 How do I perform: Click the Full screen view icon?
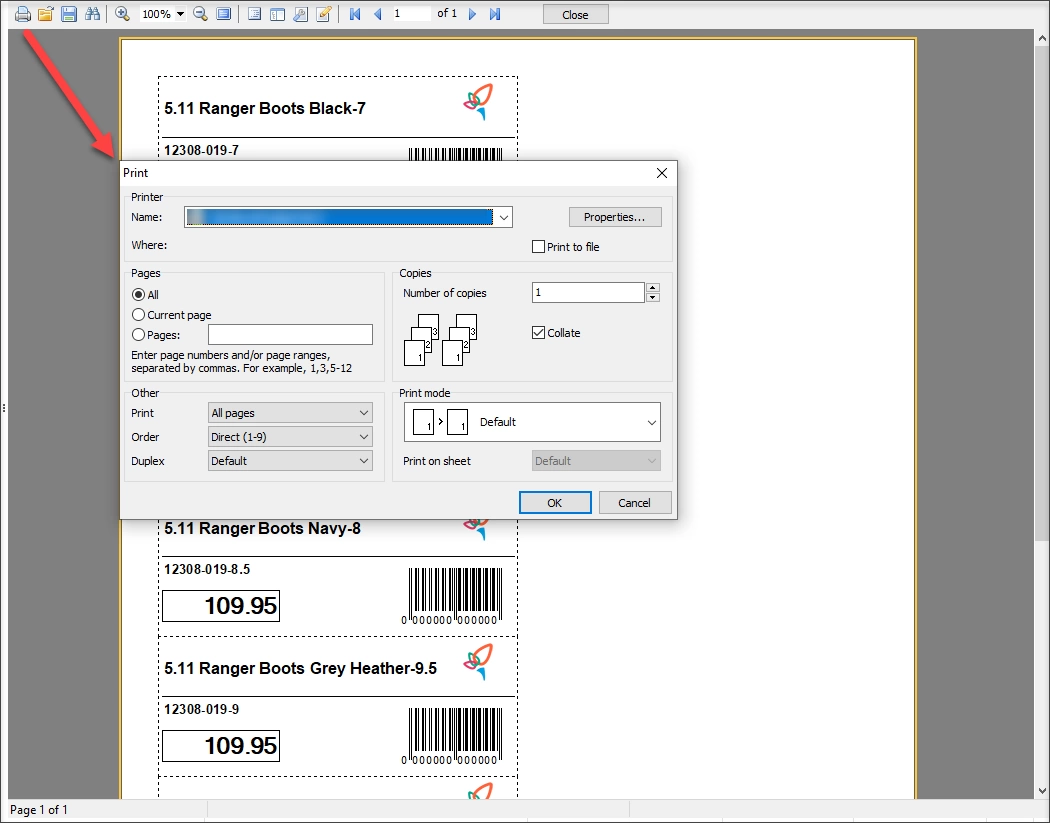[224, 13]
